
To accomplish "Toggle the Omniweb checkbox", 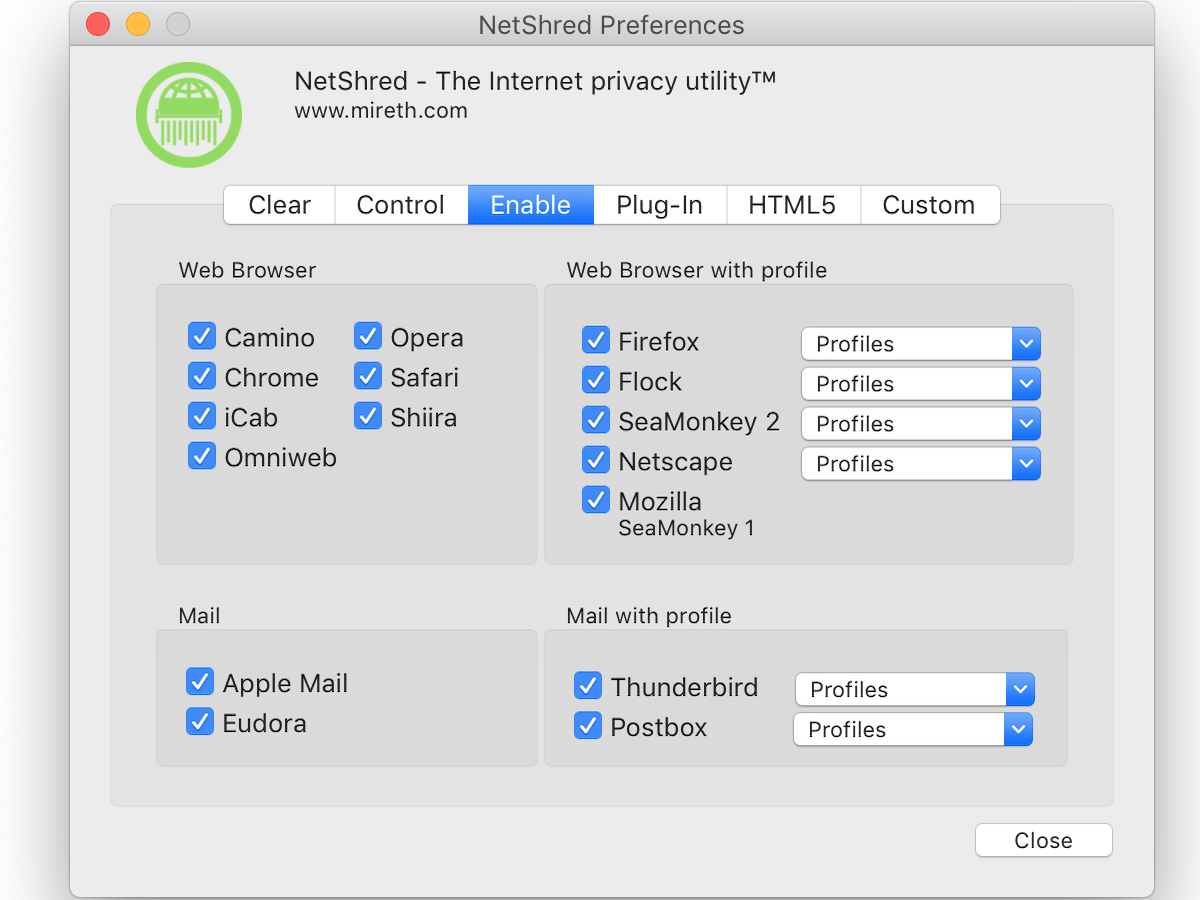I will click(202, 456).
